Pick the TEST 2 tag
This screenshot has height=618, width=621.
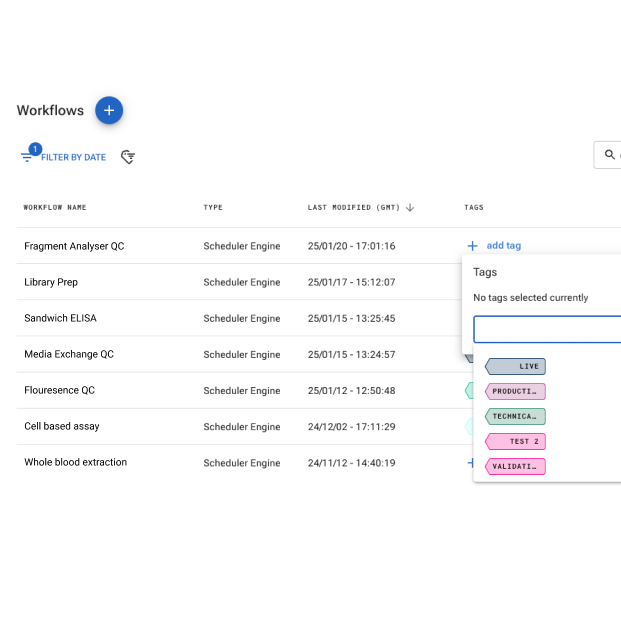click(516, 441)
